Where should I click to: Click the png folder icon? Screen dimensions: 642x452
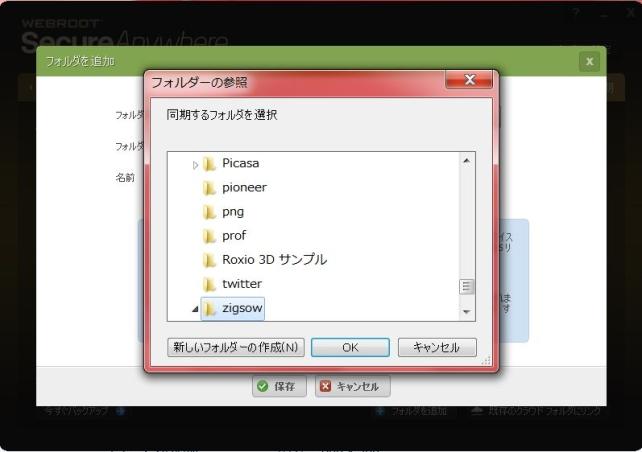coord(209,212)
